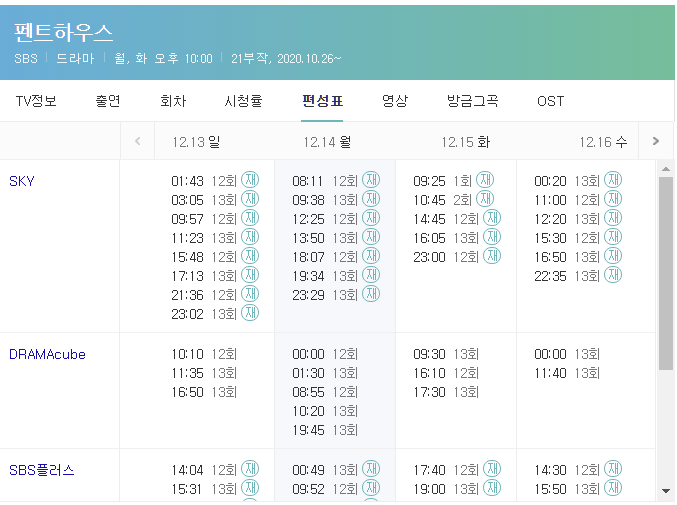Click rerun badge next to SBS플러스 00:49 13회
The width and height of the screenshot is (677, 505).
pos(370,468)
